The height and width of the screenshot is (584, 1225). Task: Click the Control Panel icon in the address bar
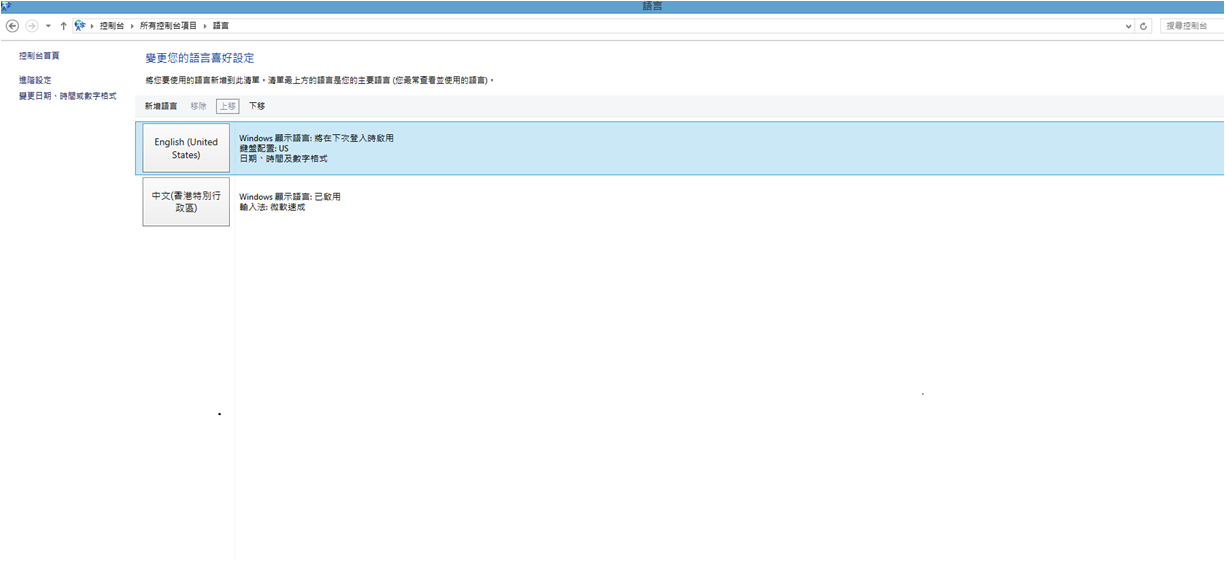coord(80,26)
